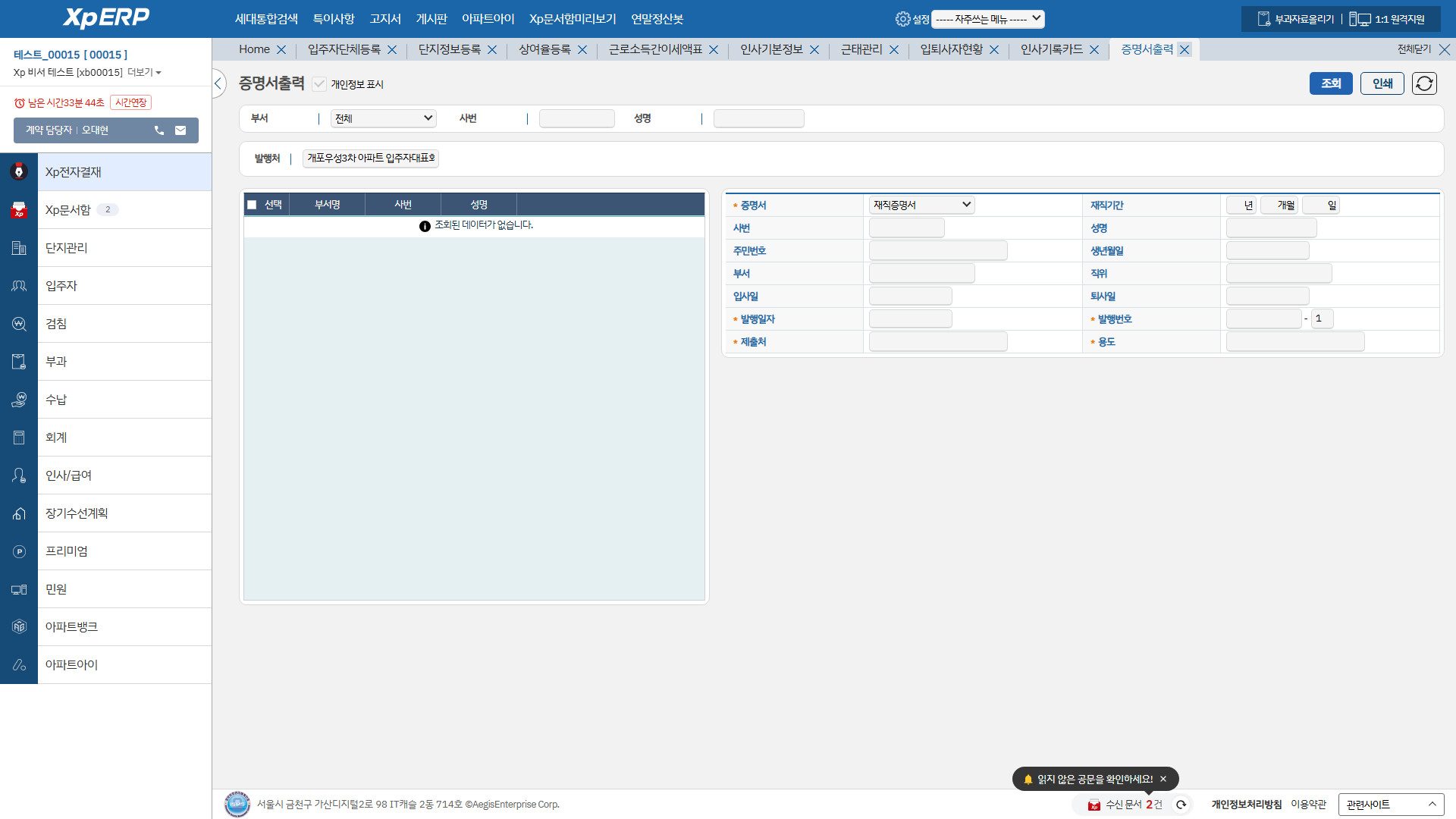
Task: Click the 조회 button
Action: [x=1331, y=83]
